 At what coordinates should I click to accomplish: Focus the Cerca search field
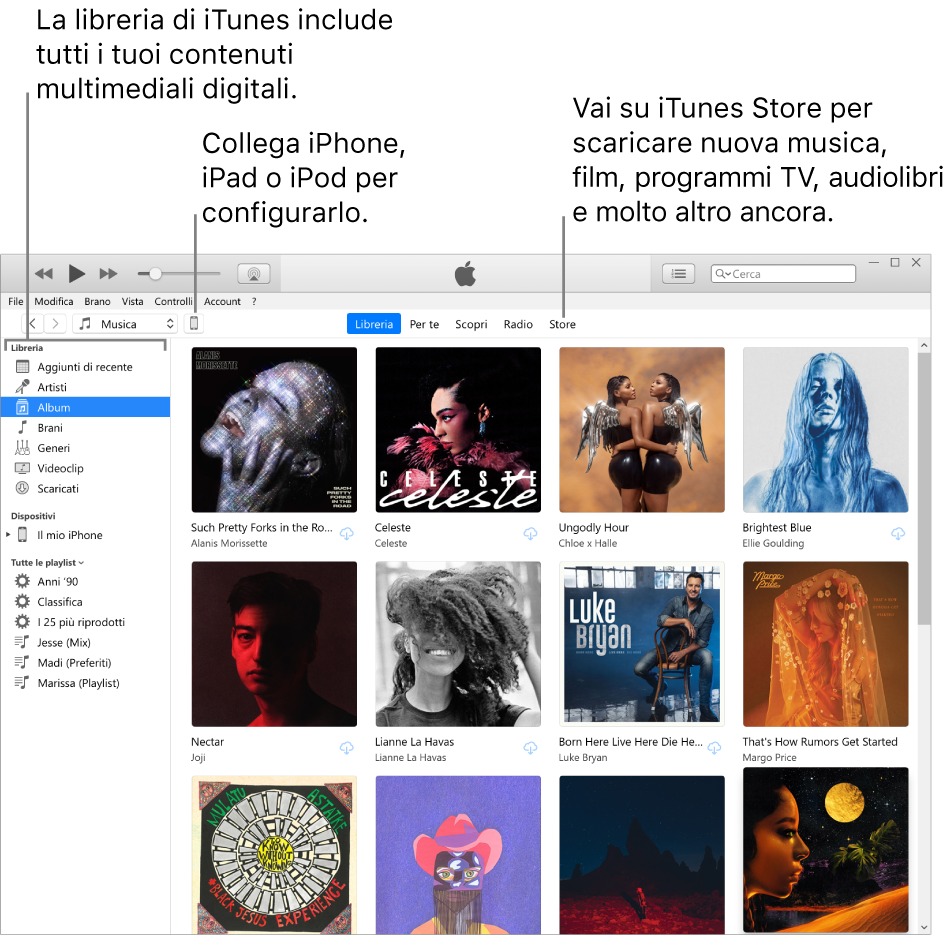783,274
